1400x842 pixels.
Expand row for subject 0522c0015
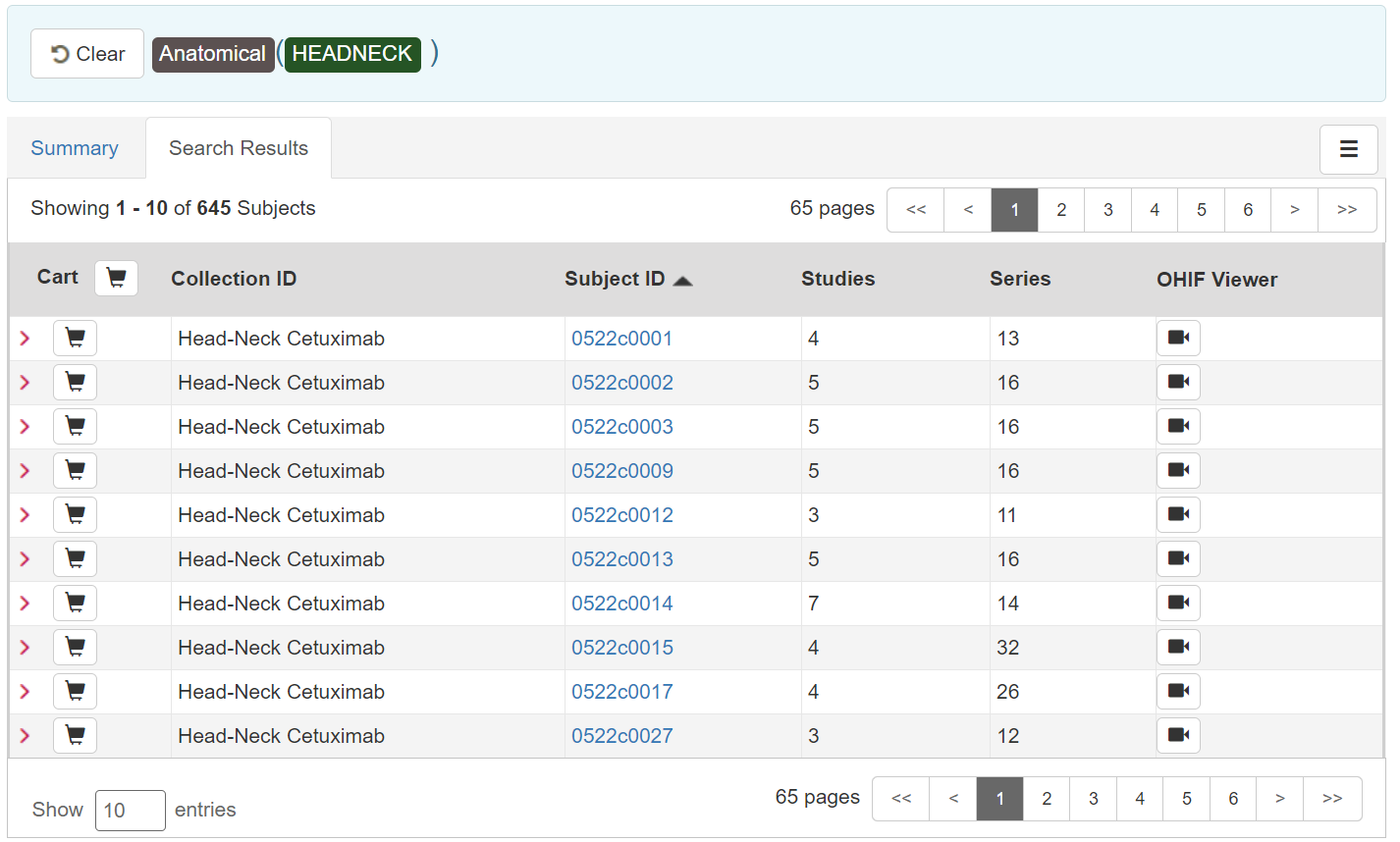(x=26, y=648)
